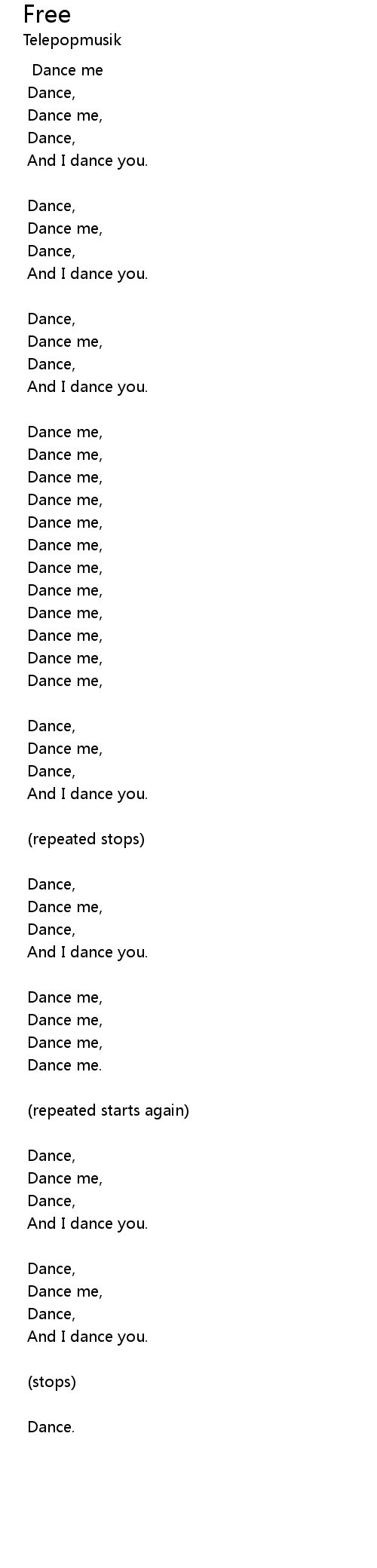Click the final "Dance." lyric line
Viewport: 377px width, 1568px height.
click(x=51, y=1427)
